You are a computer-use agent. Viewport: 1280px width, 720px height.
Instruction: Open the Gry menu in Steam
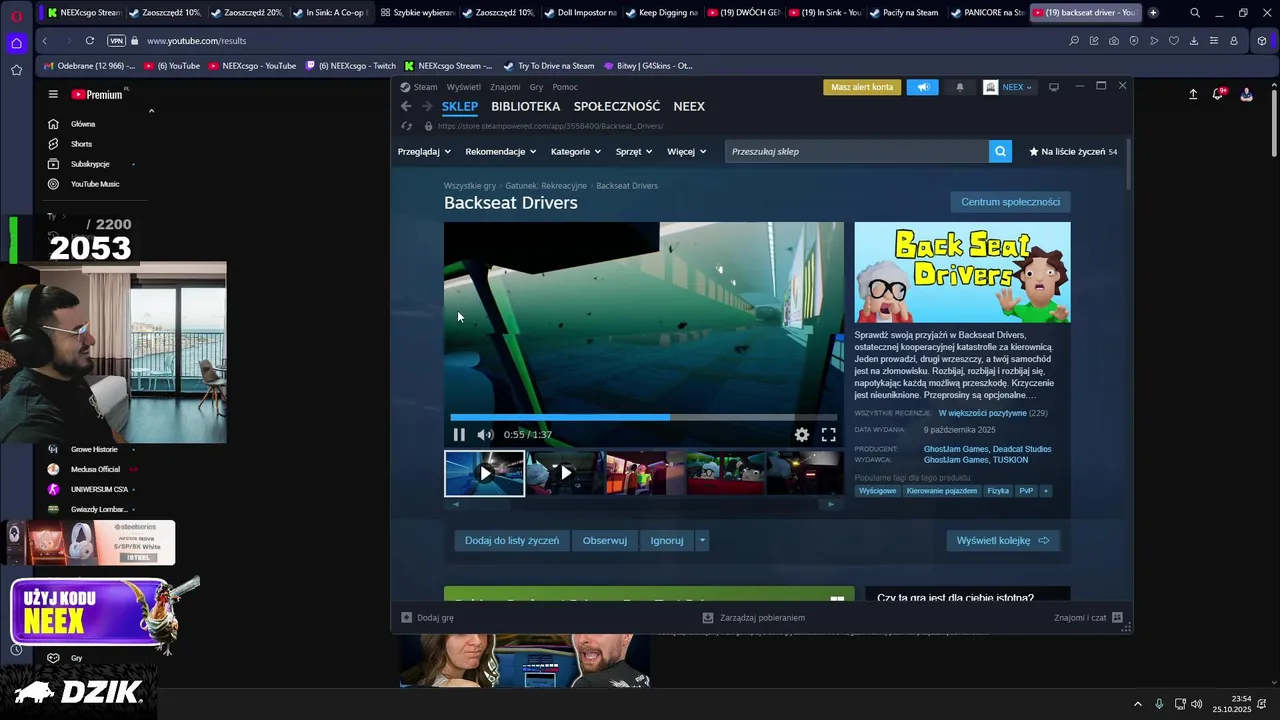click(x=536, y=87)
